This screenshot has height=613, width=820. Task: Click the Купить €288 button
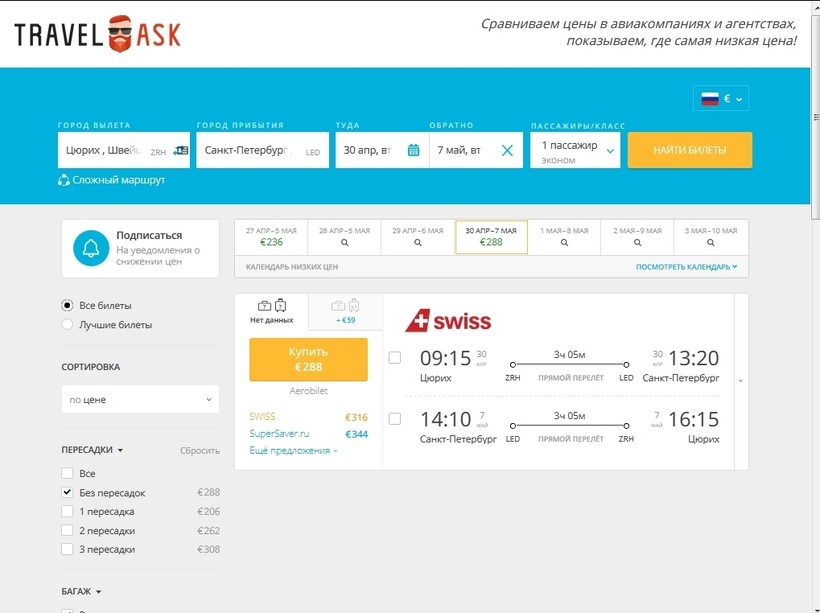point(308,360)
